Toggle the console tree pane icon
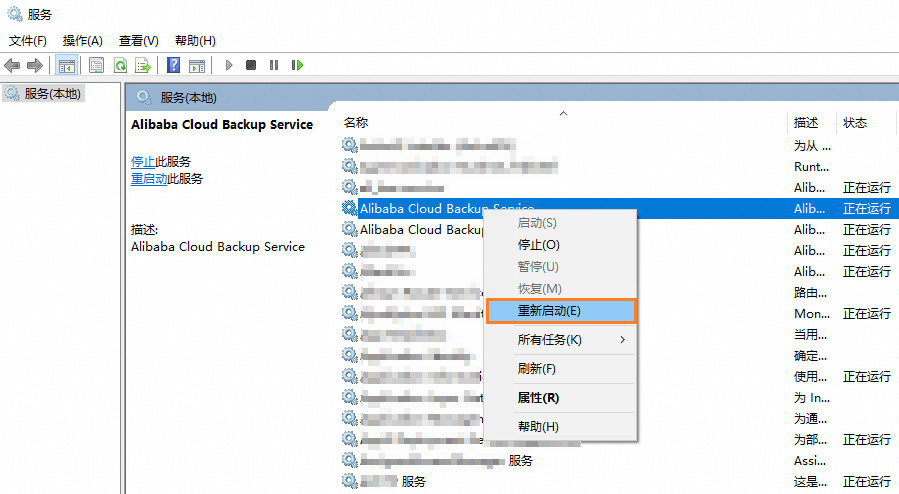 pos(67,65)
